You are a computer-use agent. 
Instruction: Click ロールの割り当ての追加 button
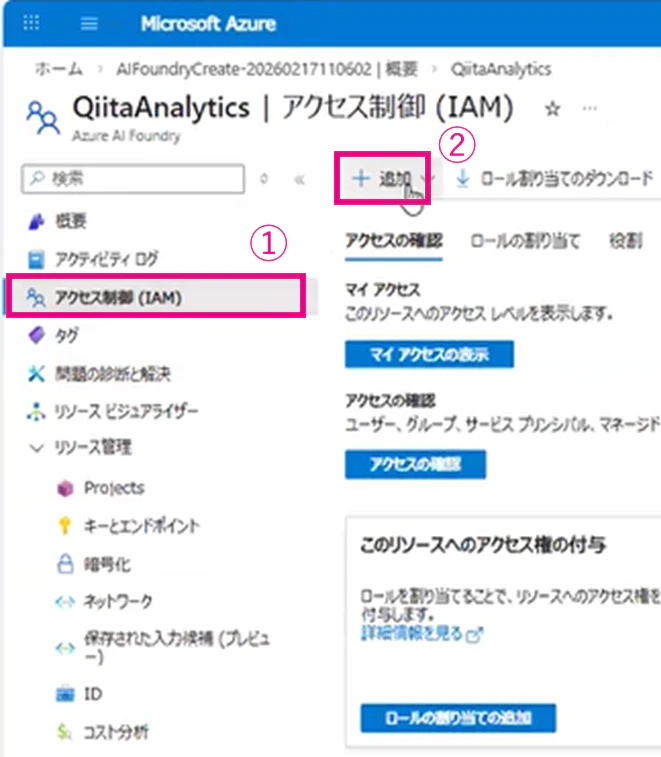pos(458,718)
